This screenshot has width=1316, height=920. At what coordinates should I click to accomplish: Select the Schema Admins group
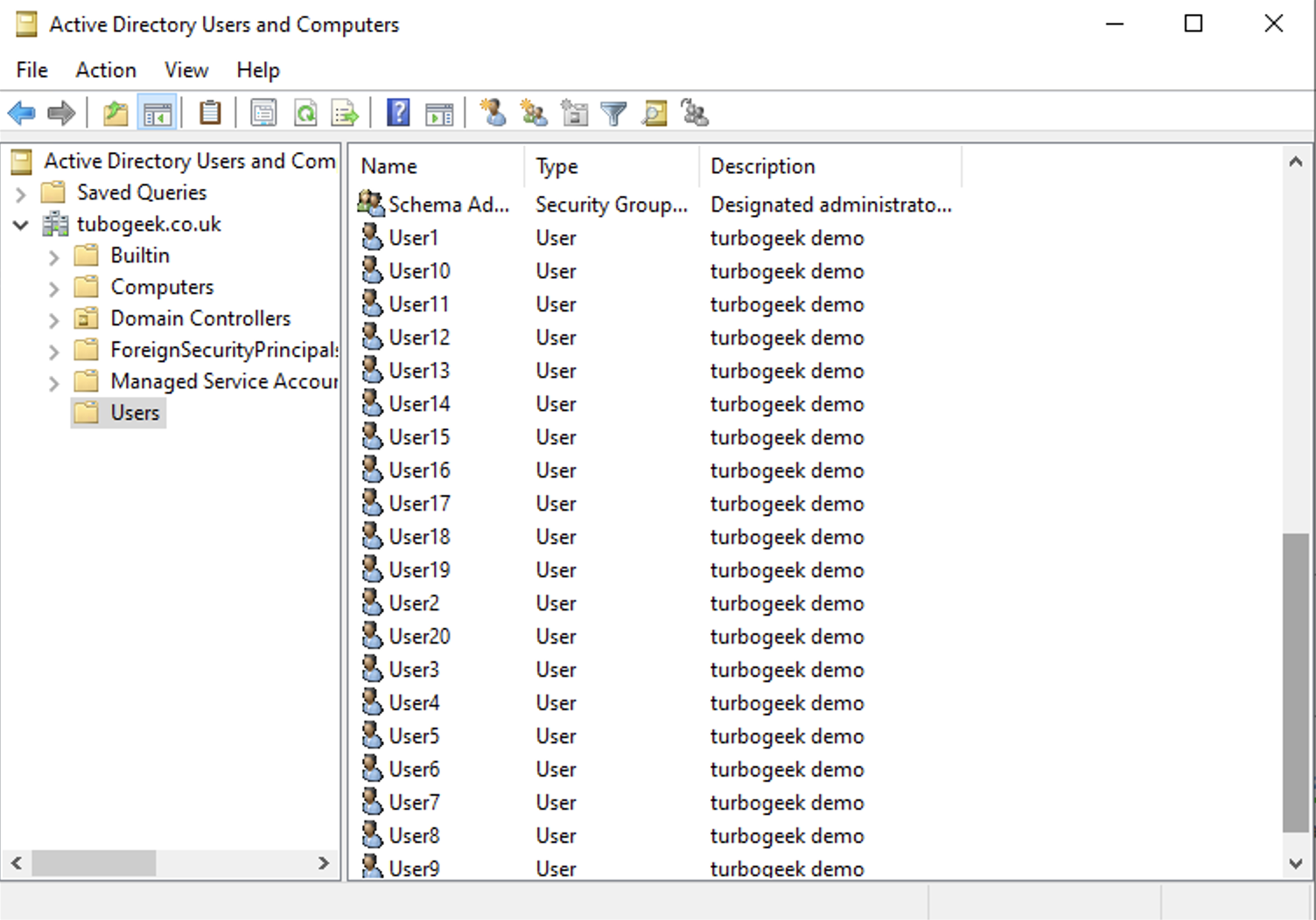pos(449,204)
